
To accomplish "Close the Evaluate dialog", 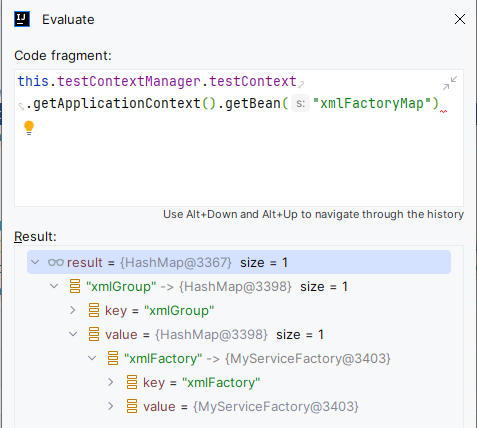I will click(460, 19).
